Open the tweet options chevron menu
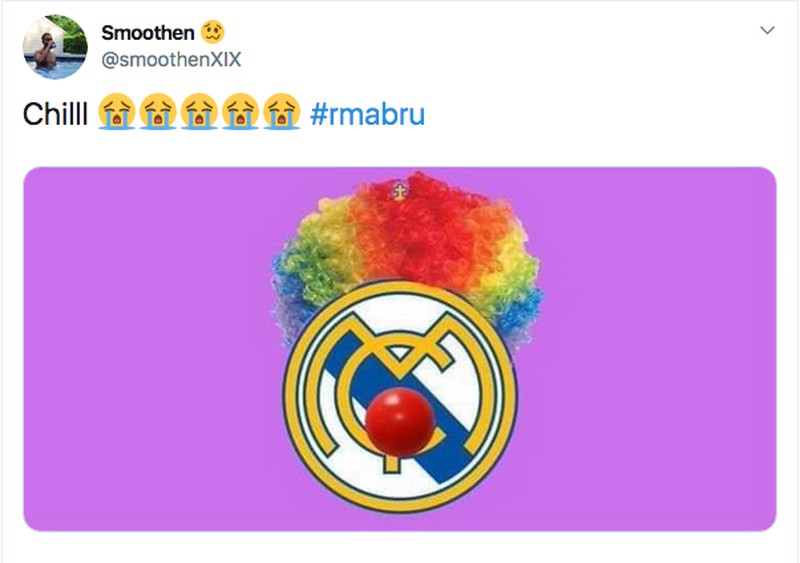 pos(767,30)
